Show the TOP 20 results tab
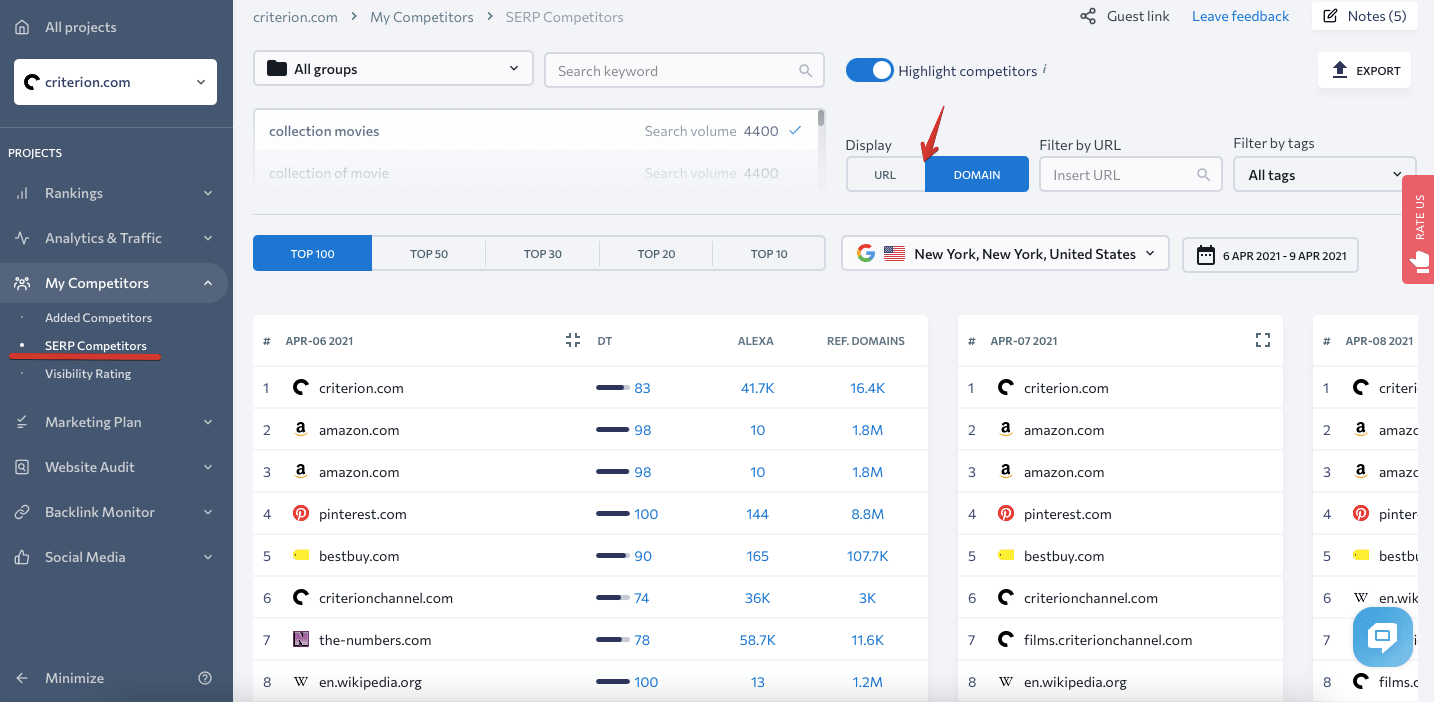This screenshot has height=702, width=1434. click(656, 254)
